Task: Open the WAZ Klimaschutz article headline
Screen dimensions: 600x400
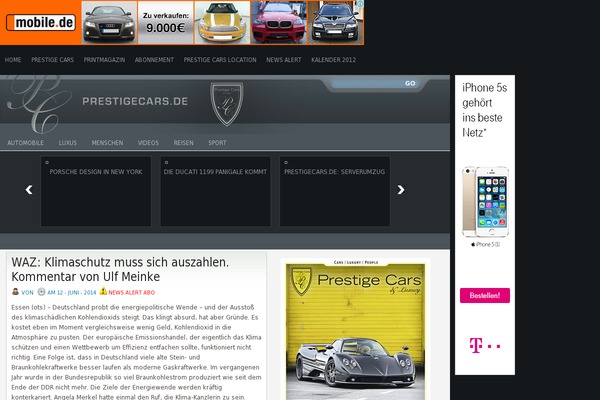Action: coord(120,269)
